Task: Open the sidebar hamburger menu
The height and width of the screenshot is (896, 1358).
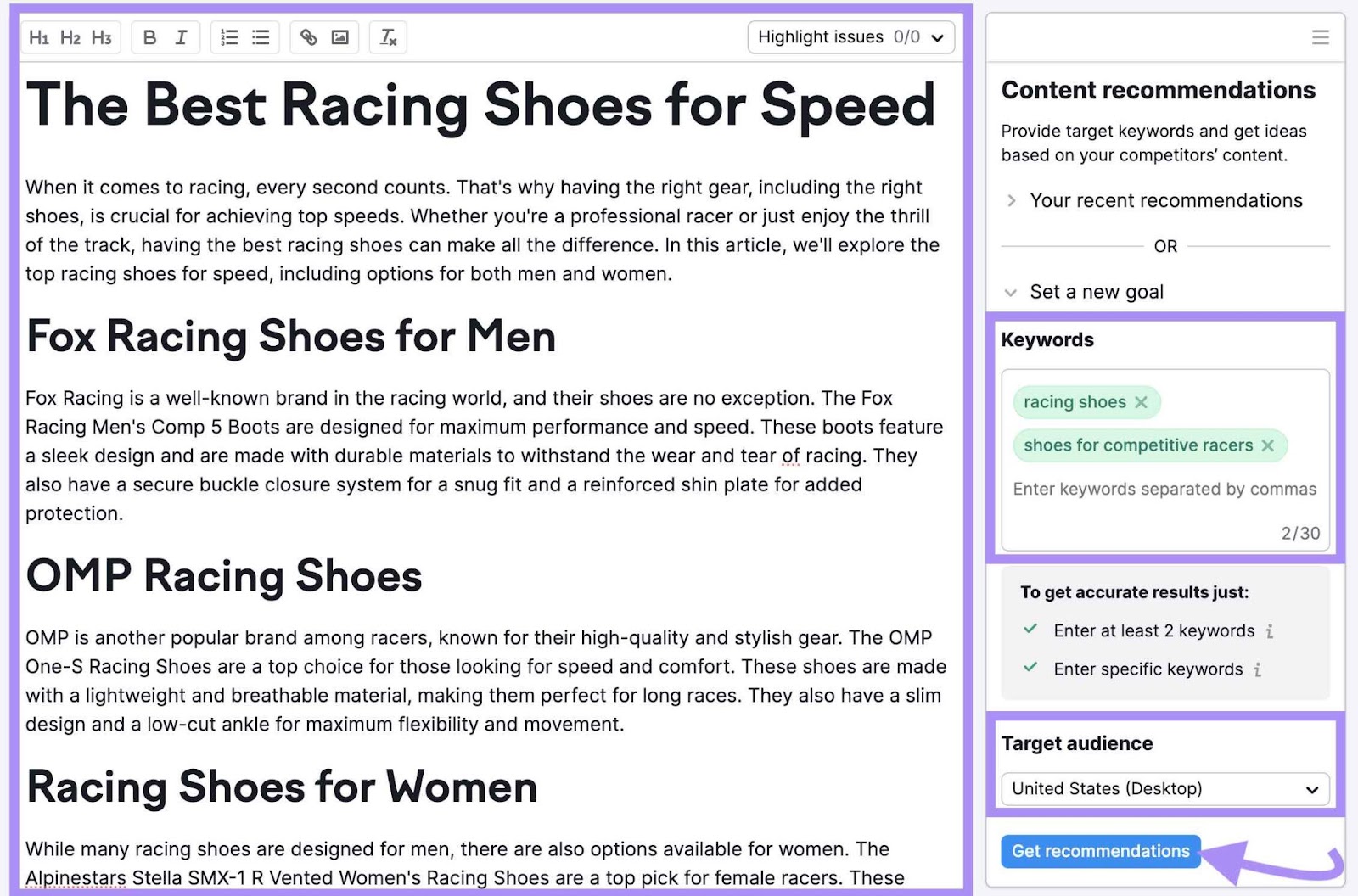Action: point(1321,37)
